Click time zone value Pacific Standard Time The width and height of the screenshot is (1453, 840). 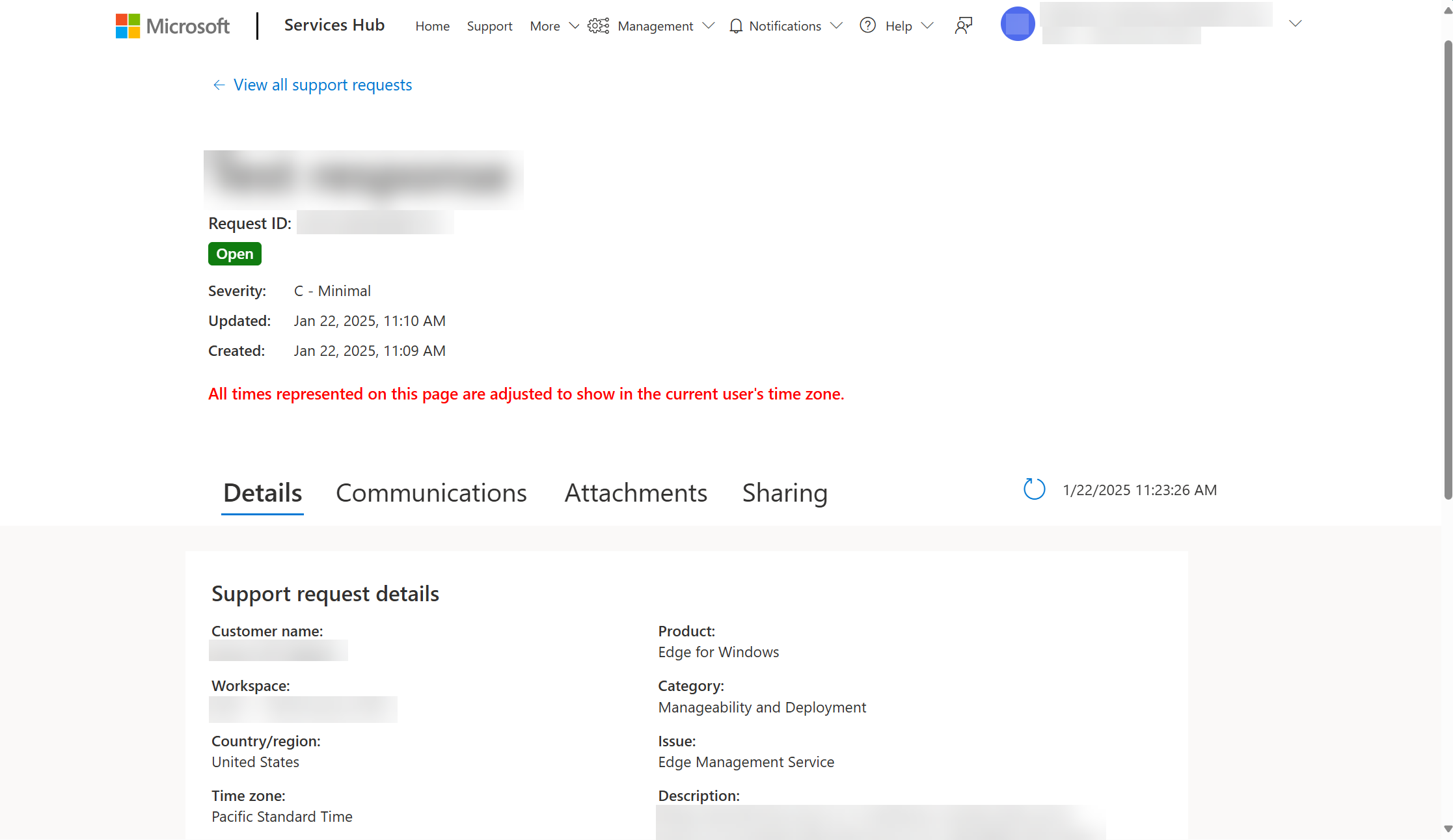pyautogui.click(x=282, y=817)
